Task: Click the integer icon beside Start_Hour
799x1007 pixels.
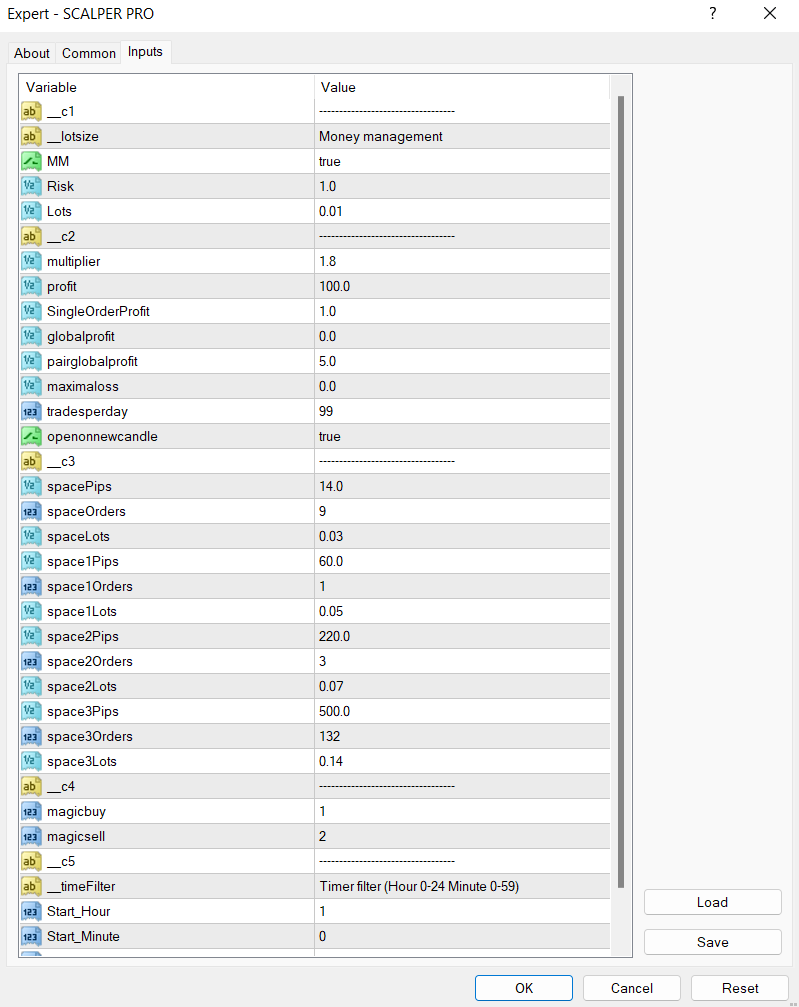Action: [x=31, y=911]
